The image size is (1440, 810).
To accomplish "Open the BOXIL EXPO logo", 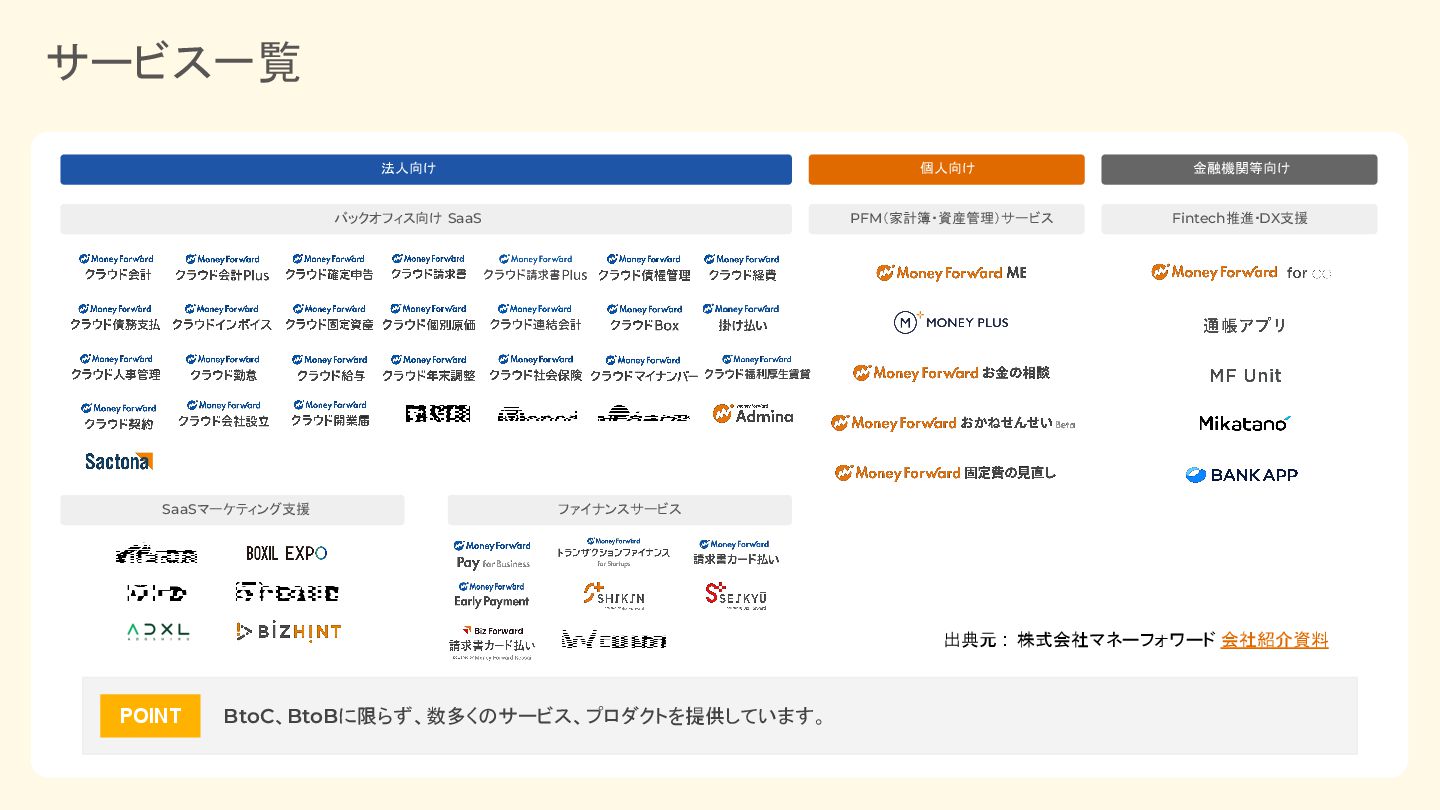I will pyautogui.click(x=287, y=553).
